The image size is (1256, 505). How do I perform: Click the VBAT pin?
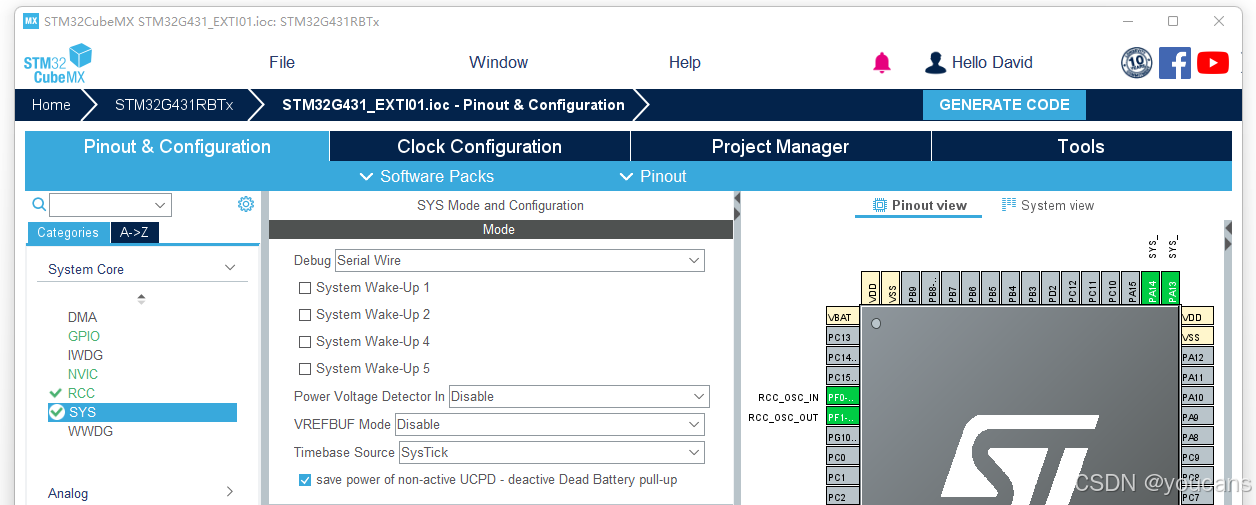coord(842,316)
